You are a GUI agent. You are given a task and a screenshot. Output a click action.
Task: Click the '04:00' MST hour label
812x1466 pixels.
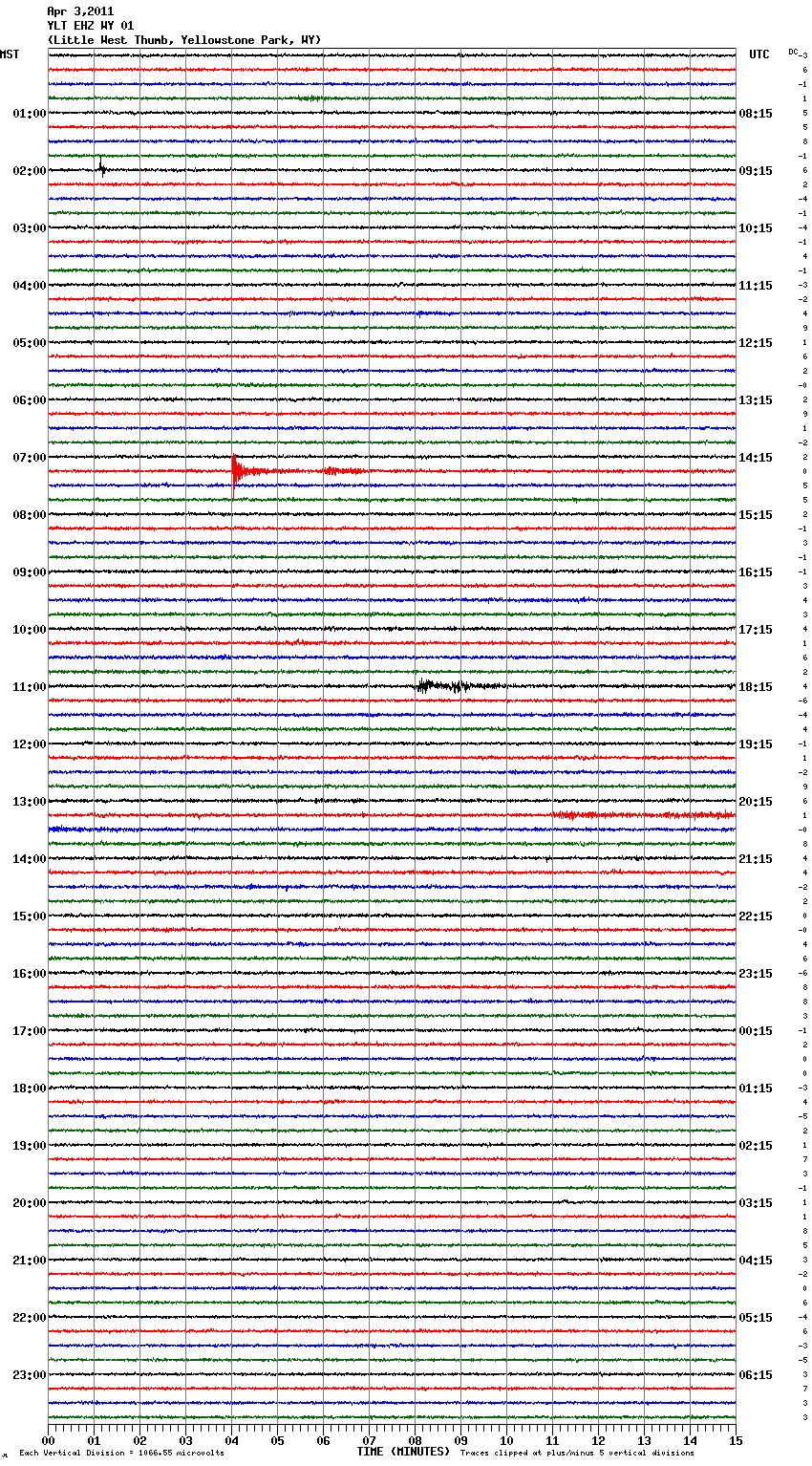[29, 286]
